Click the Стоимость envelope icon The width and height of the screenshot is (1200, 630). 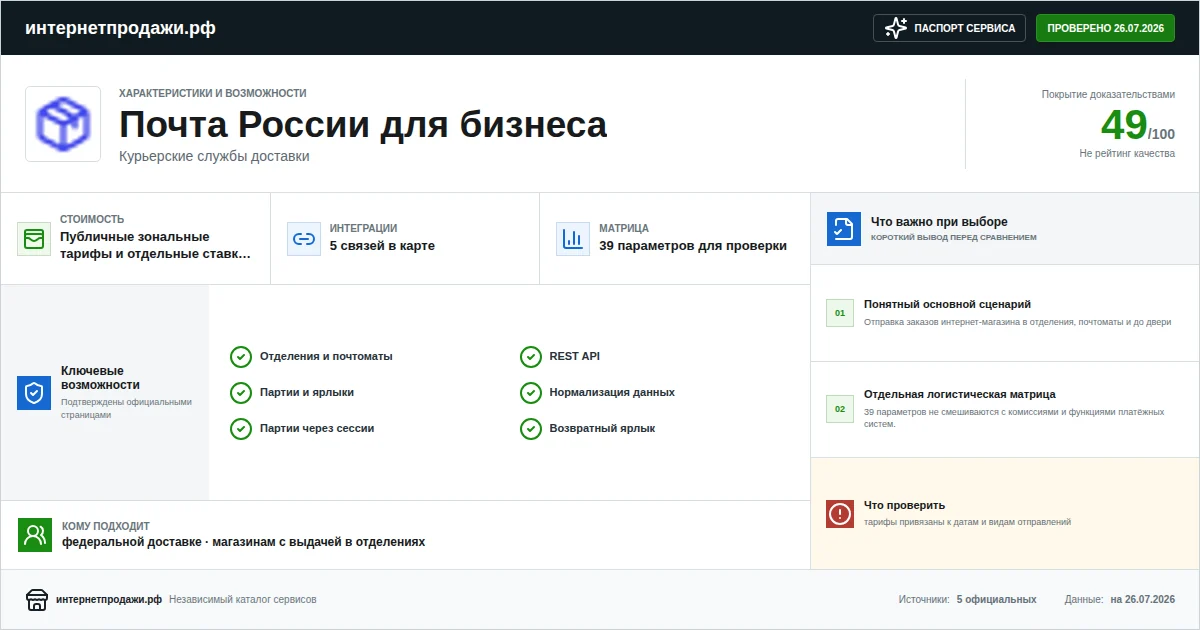34,239
